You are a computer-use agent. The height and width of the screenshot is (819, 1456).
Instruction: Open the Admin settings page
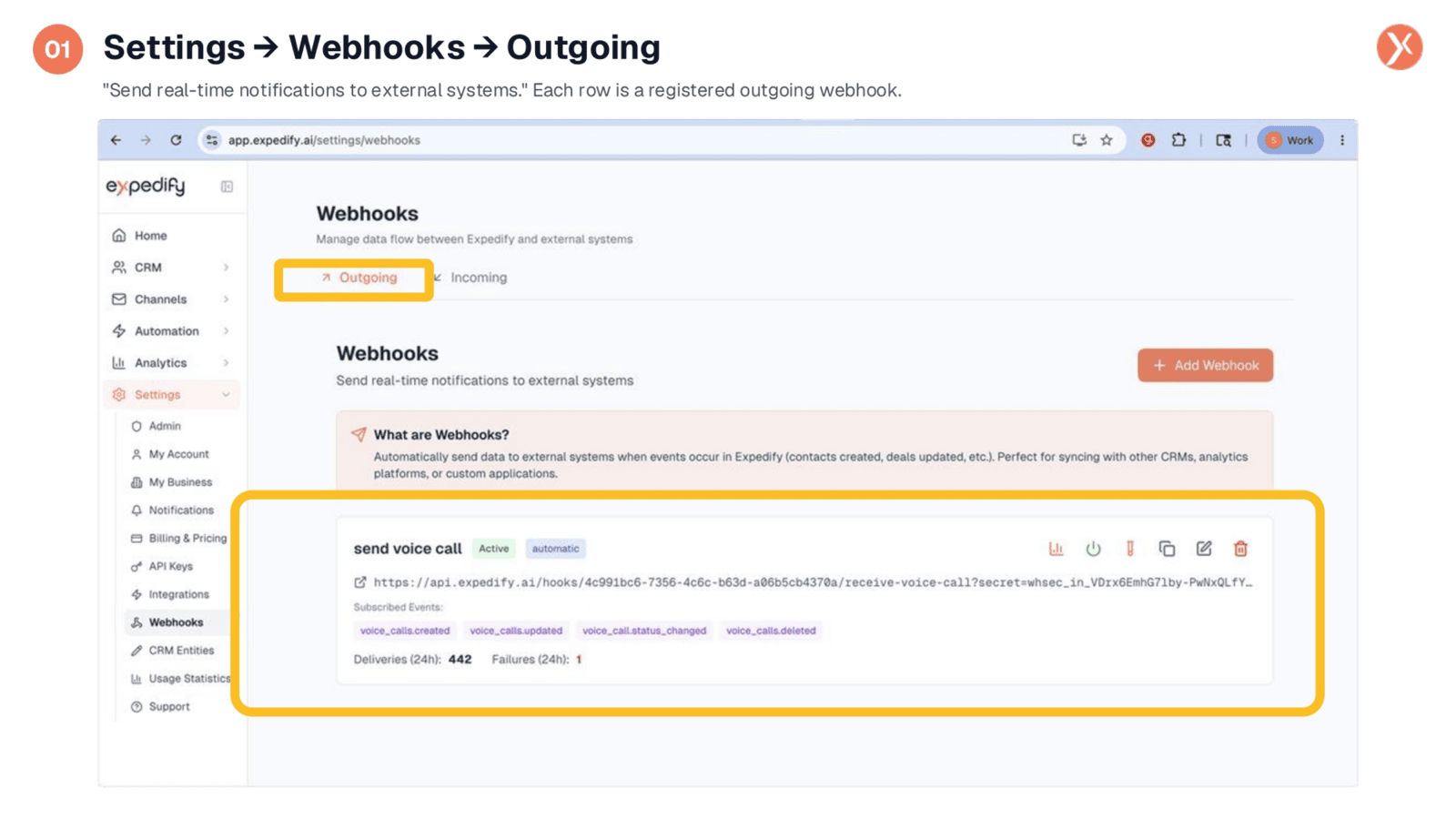click(x=165, y=426)
